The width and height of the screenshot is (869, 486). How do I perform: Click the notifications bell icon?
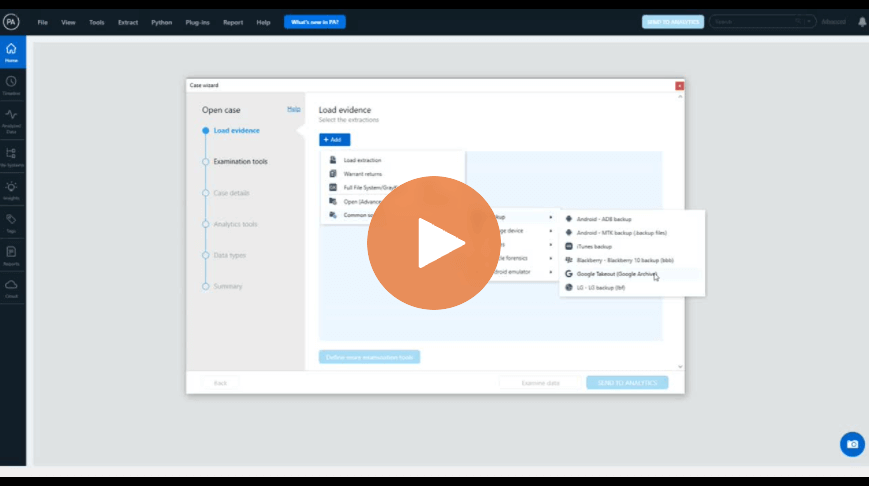click(x=862, y=22)
